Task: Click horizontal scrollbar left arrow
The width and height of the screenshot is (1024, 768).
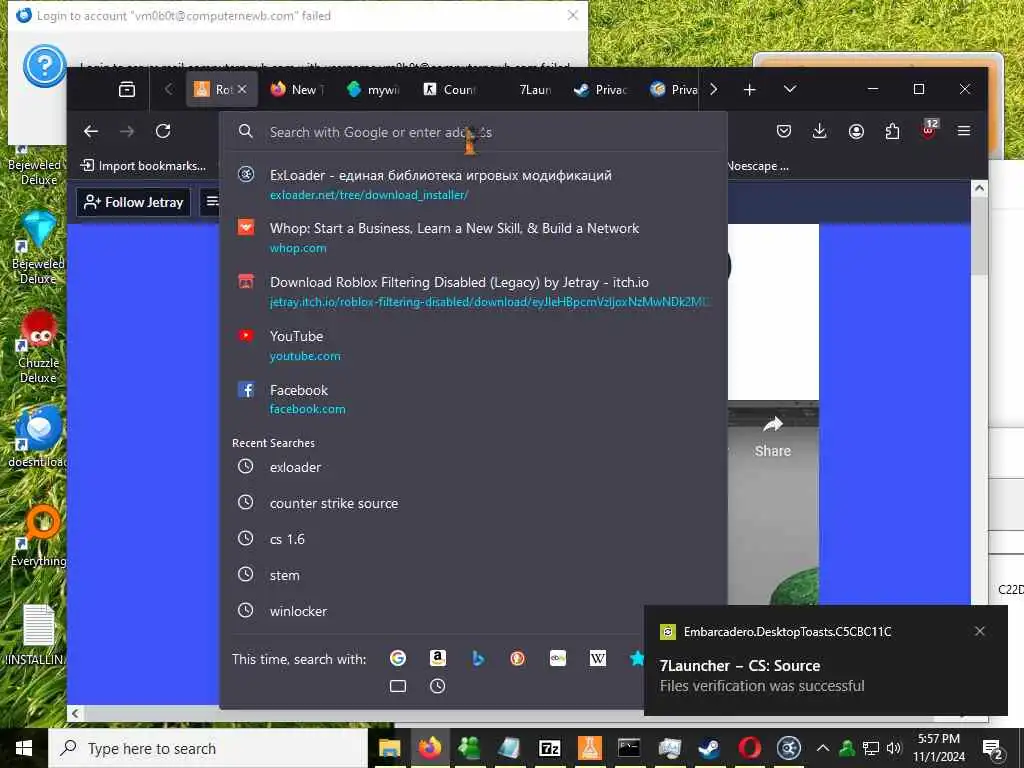Action: (75, 713)
